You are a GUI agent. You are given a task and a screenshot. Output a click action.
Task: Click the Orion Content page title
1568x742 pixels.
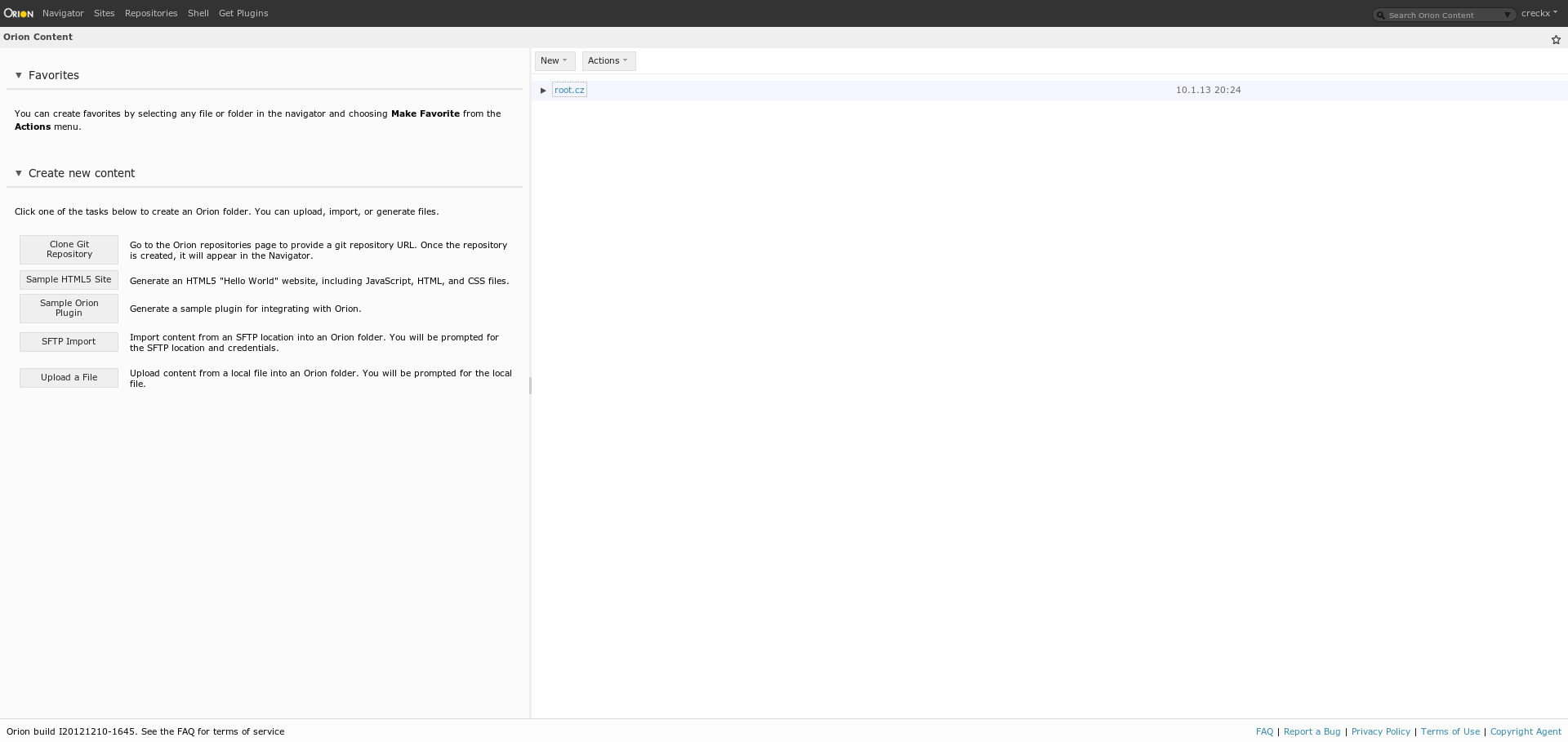click(x=38, y=37)
